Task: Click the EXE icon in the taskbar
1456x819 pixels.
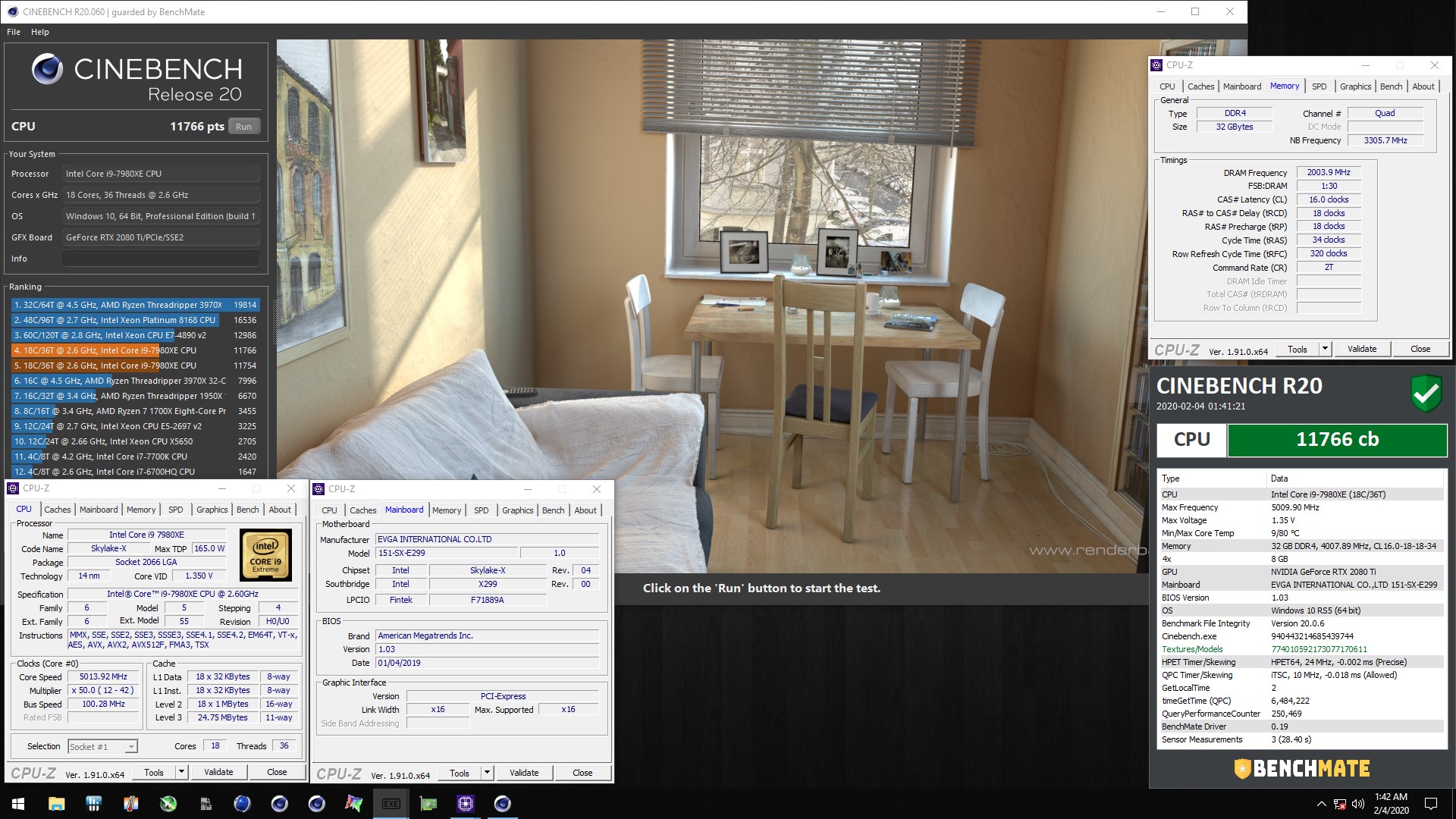Action: [x=391, y=804]
